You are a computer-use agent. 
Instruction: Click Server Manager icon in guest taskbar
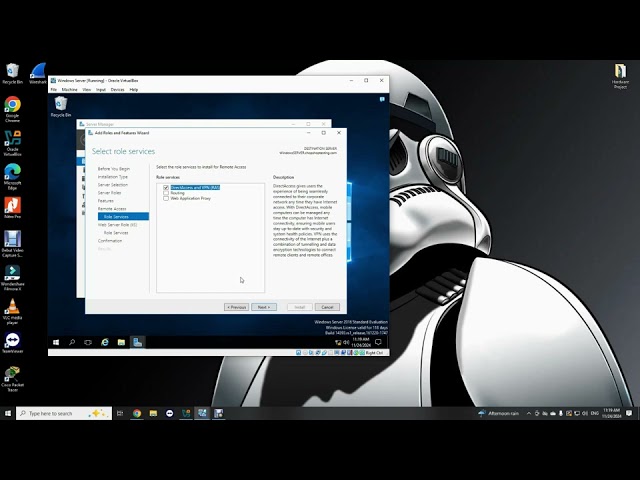tap(138, 342)
